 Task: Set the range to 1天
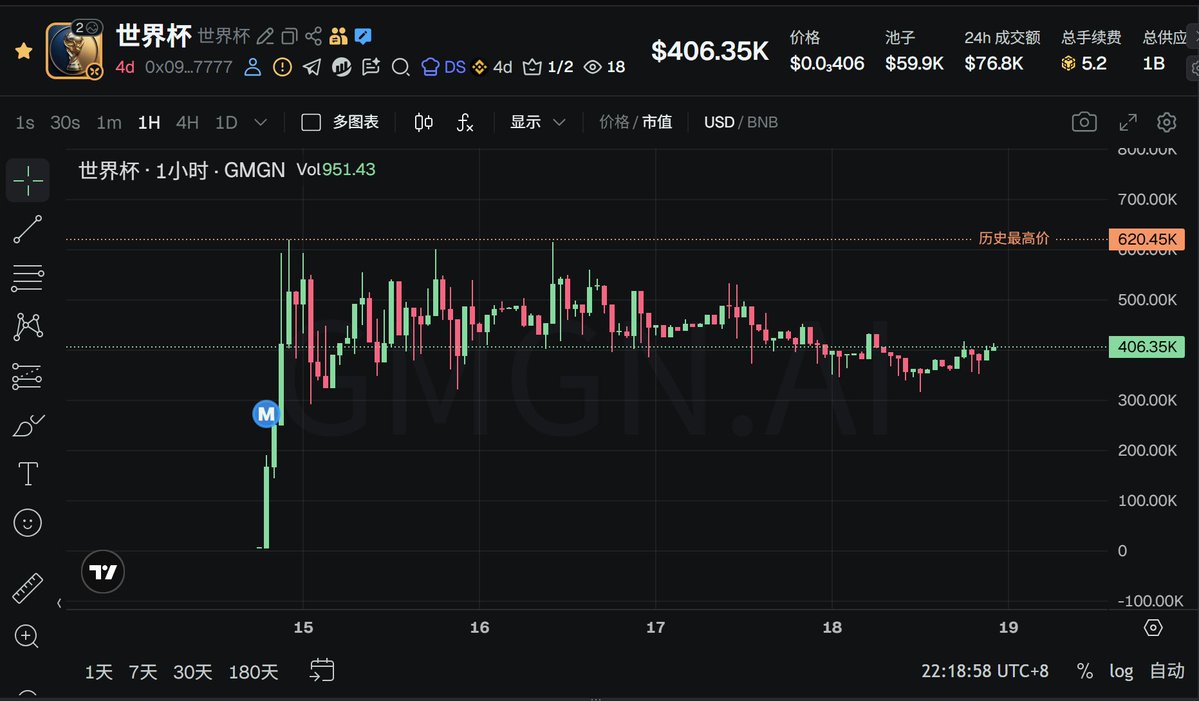coord(99,672)
